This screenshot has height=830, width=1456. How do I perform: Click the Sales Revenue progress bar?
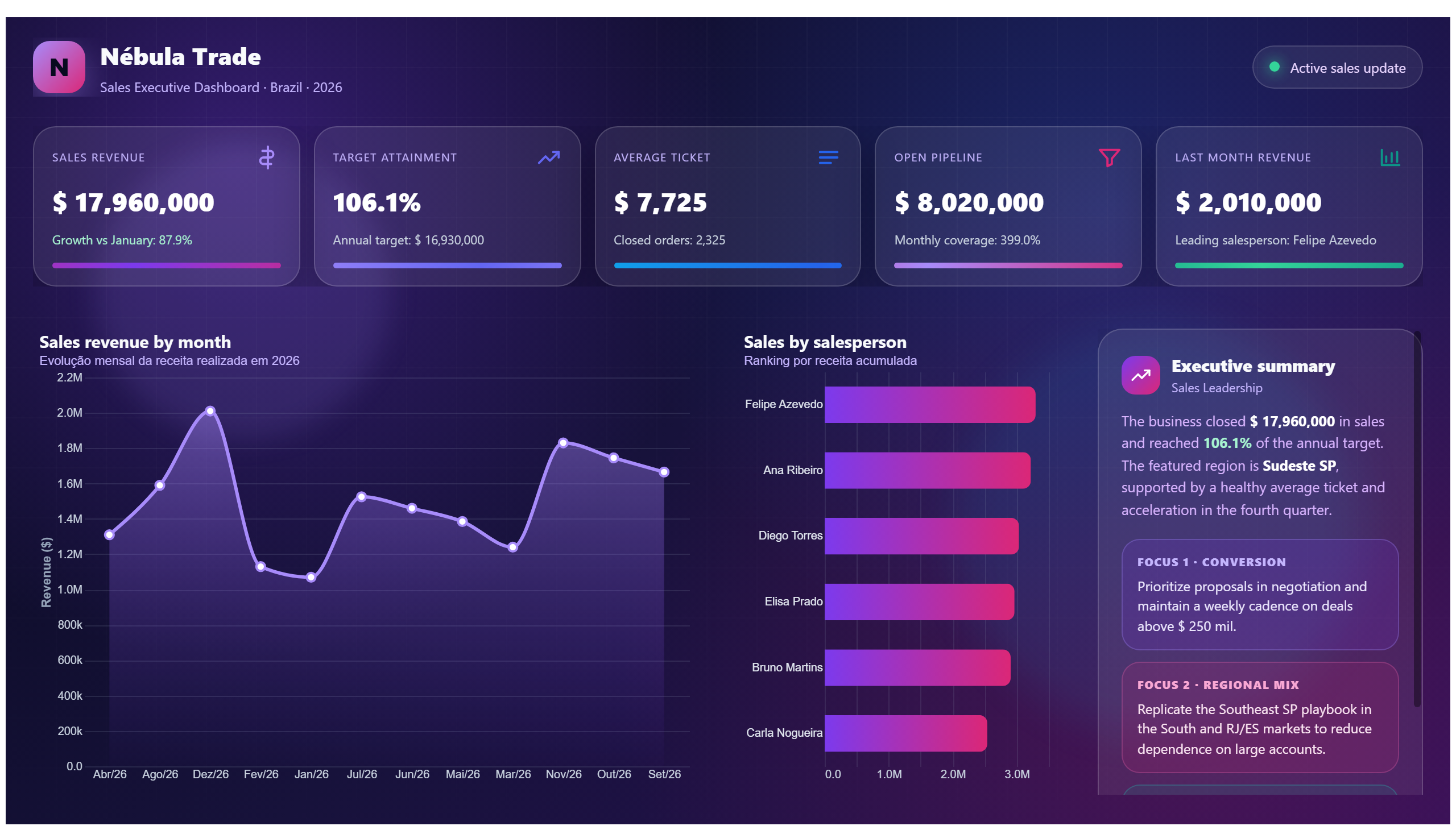click(167, 265)
